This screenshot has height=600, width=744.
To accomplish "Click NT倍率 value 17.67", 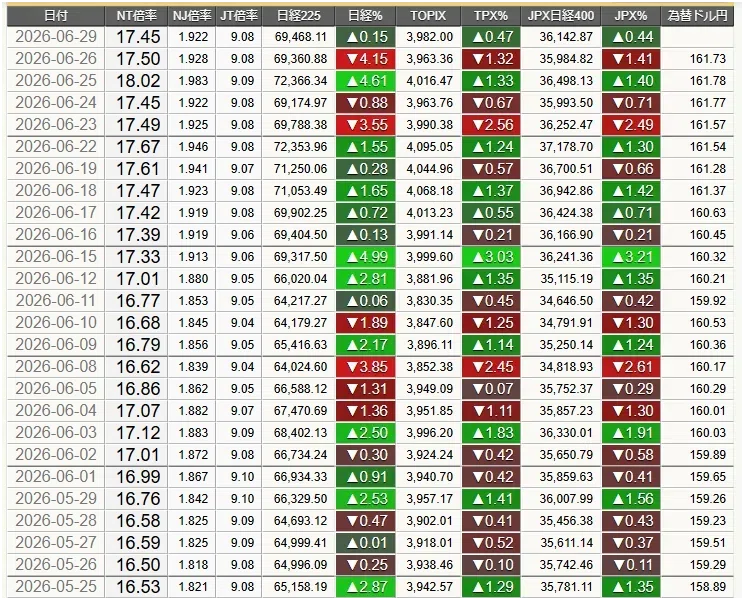I will (x=138, y=147).
